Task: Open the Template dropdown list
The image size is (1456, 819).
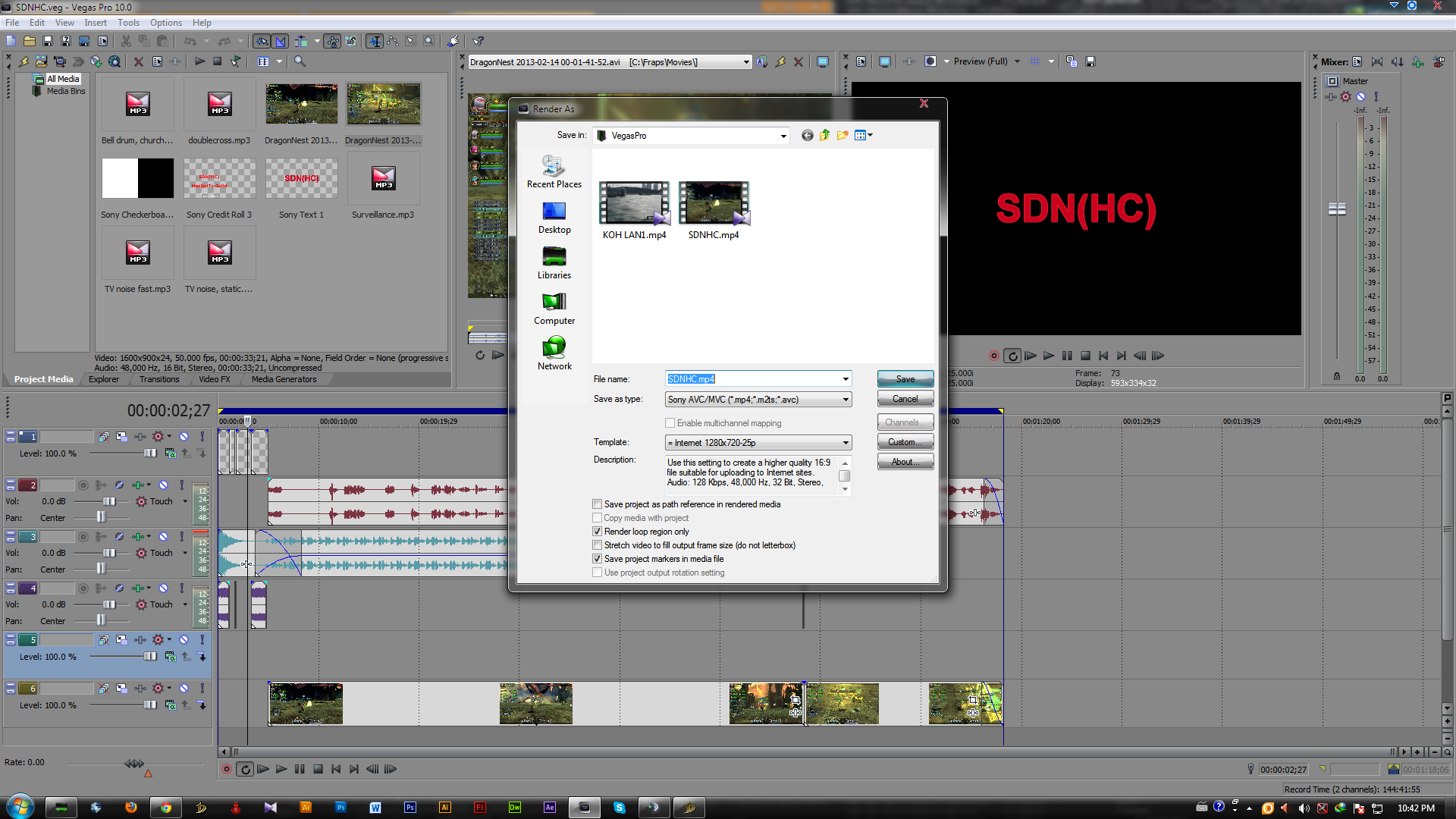Action: pos(846,443)
